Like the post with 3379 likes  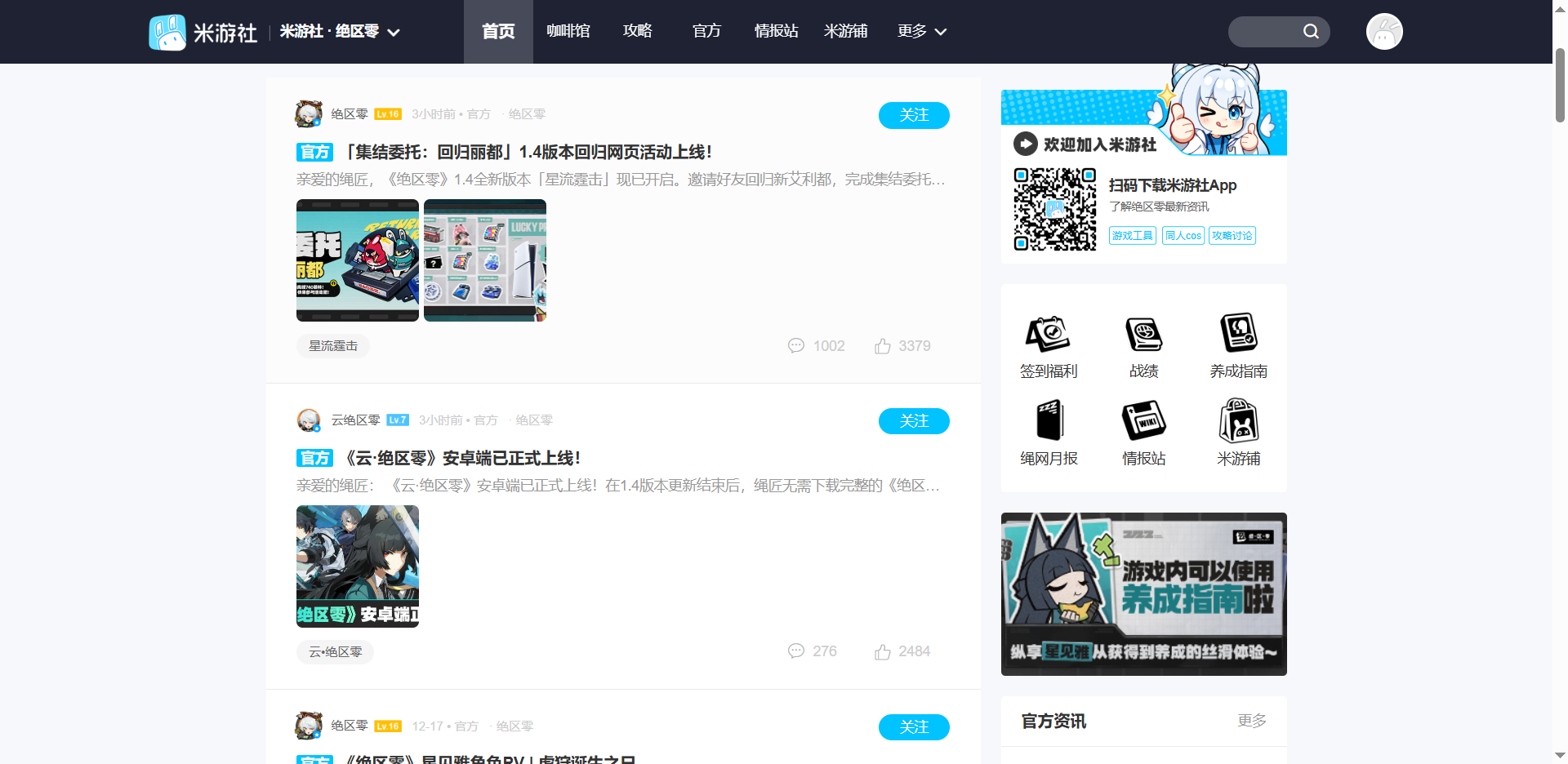[x=883, y=346]
